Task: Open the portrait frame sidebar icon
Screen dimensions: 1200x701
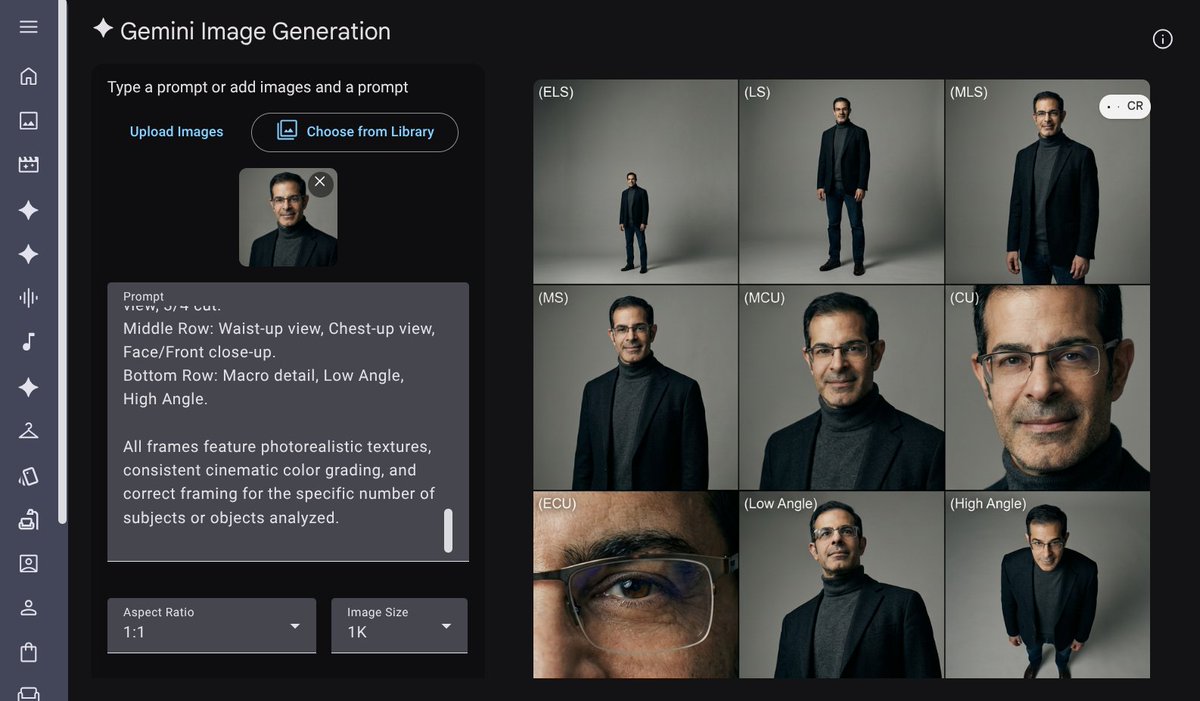Action: pyautogui.click(x=28, y=563)
